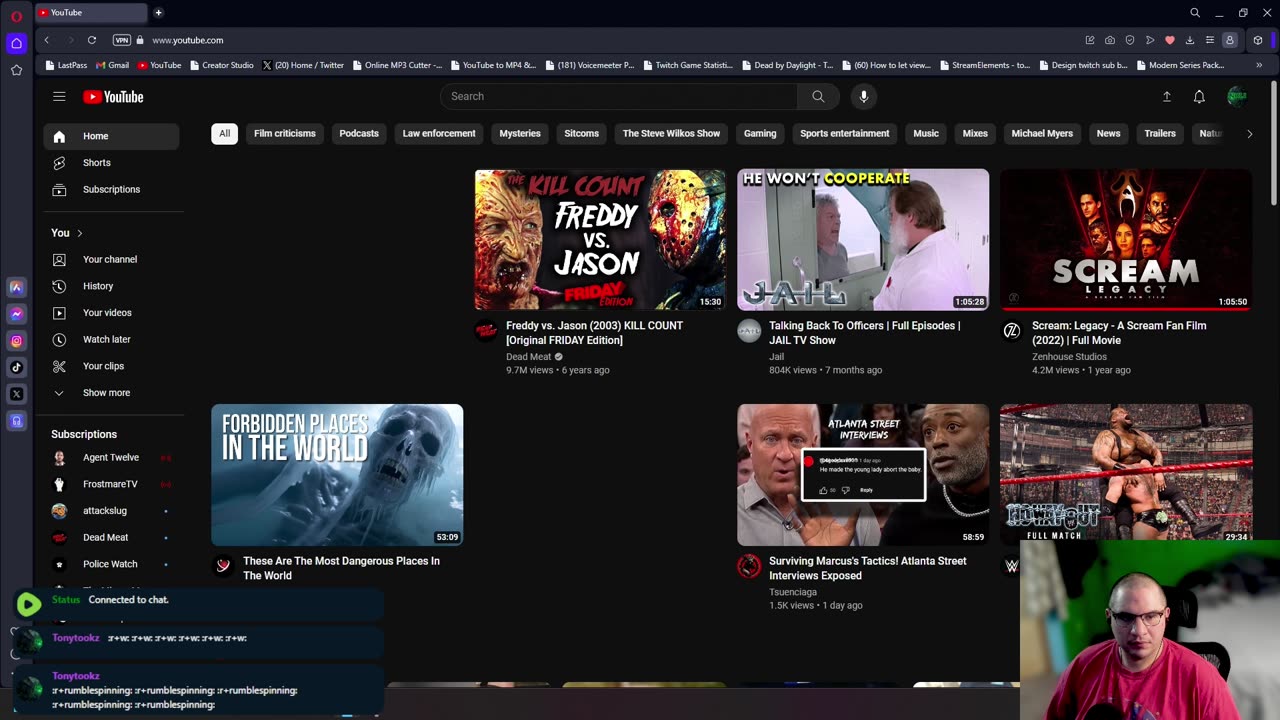Screen dimensions: 1280x720
Task: Open a new tab with plus button
Action: click(158, 12)
